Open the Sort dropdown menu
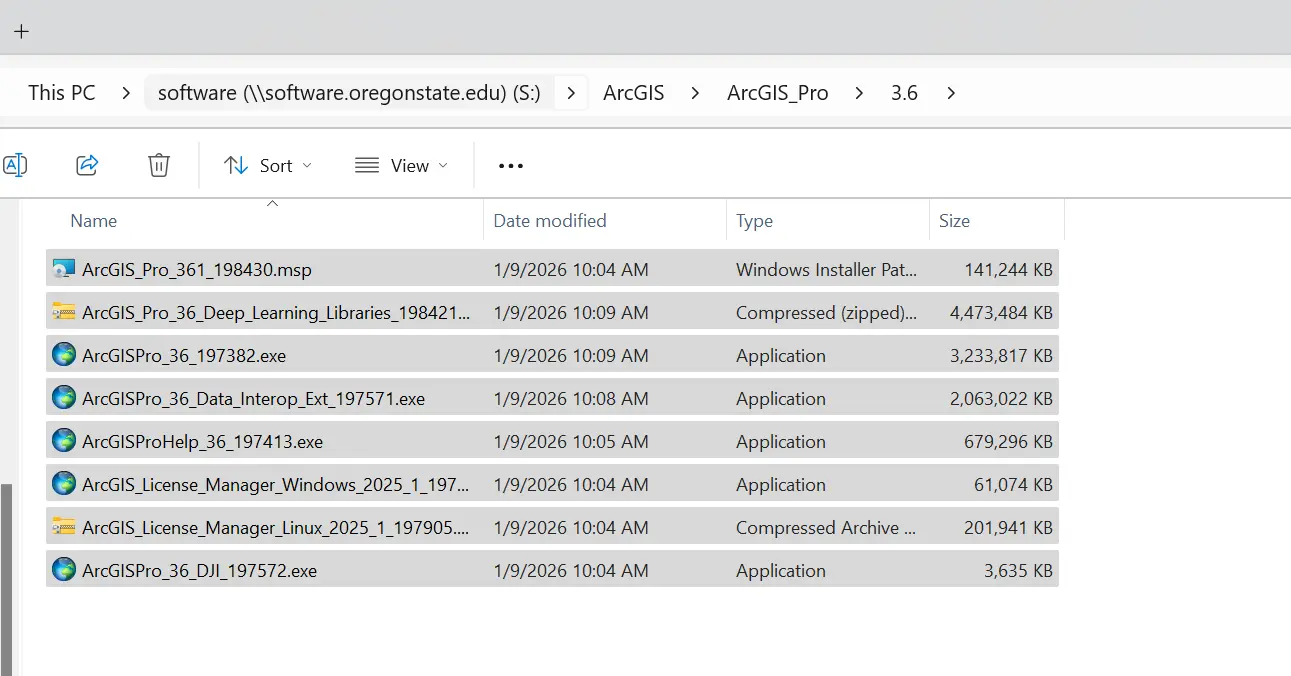This screenshot has width=1291, height=676. [x=268, y=166]
